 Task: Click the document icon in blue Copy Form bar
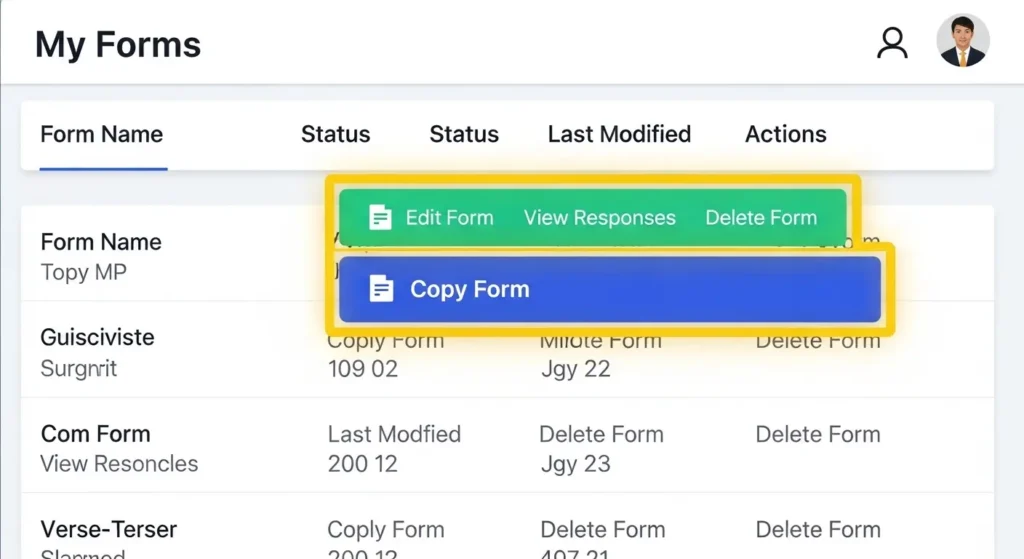pyautogui.click(x=381, y=289)
